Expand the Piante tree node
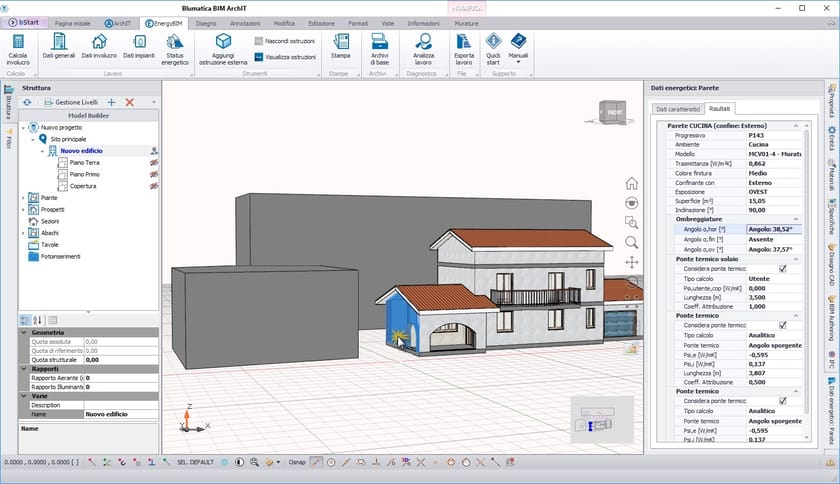840x484 pixels. pos(24,198)
